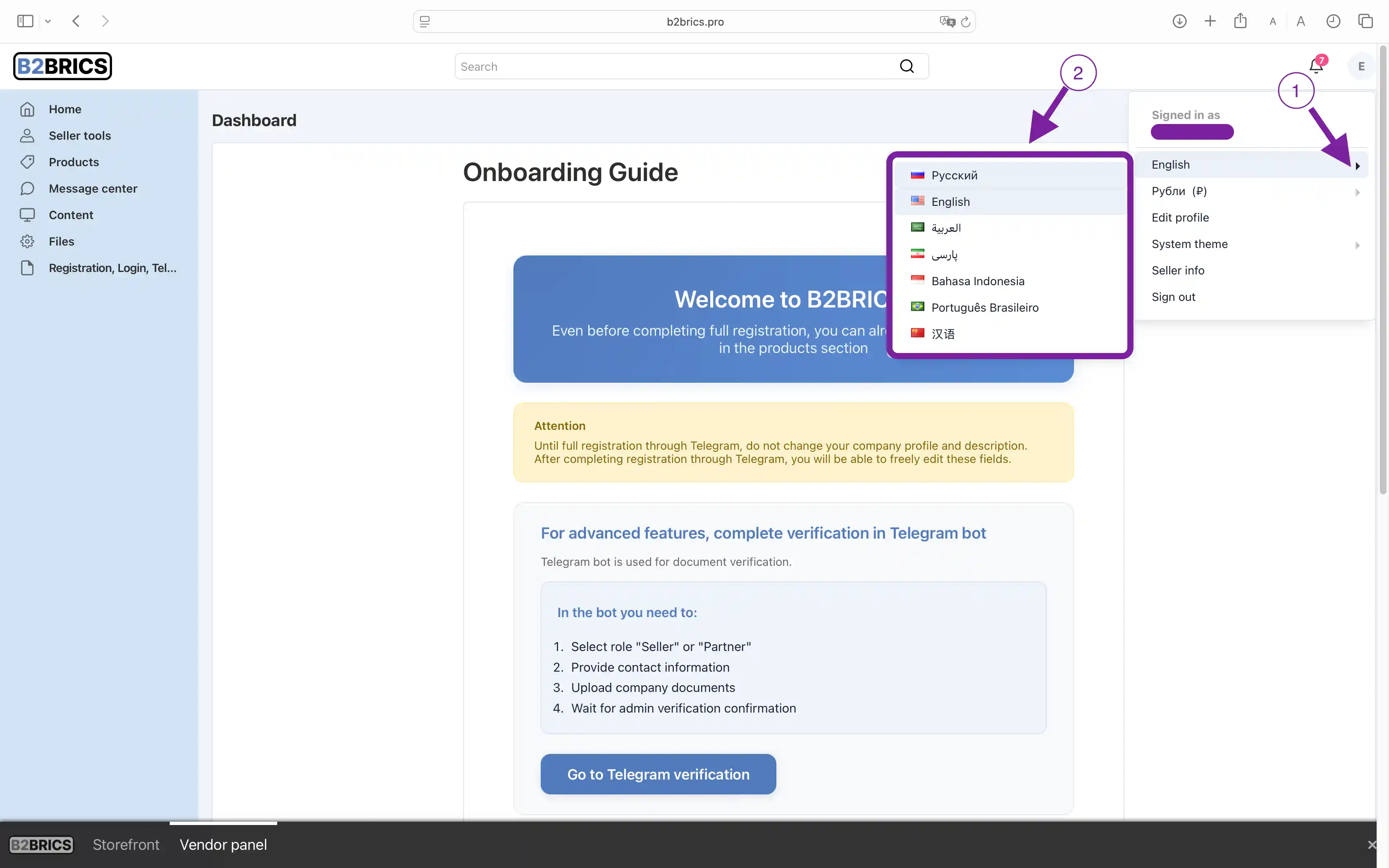Click the Attention notice heading
1389x868 pixels.
pos(560,426)
